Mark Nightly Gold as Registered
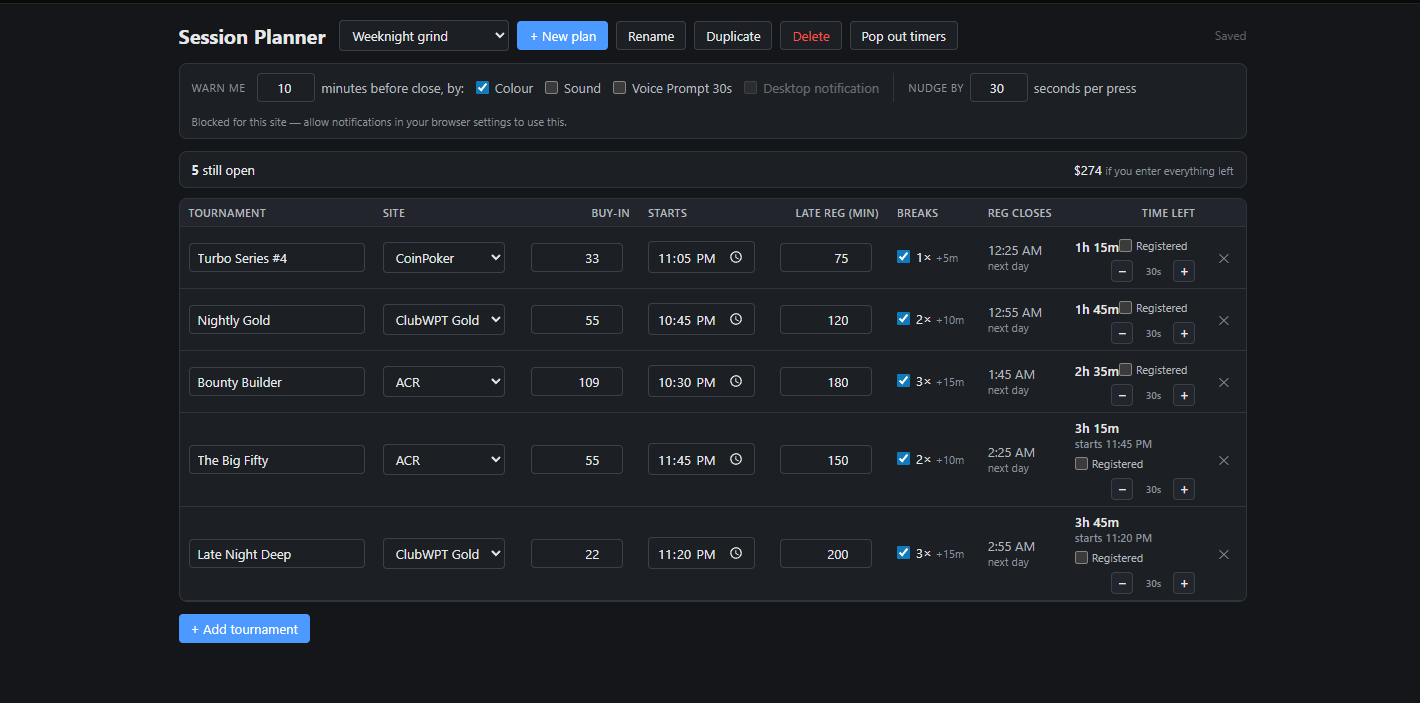Image resolution: width=1420 pixels, height=703 pixels. coord(1125,307)
